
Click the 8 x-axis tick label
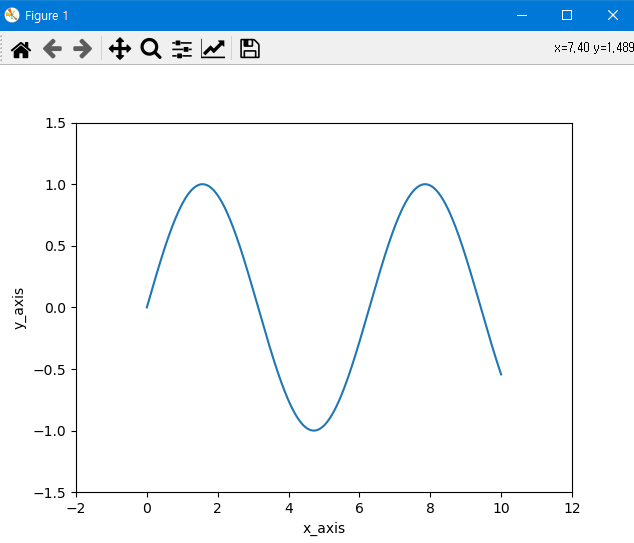click(x=430, y=508)
